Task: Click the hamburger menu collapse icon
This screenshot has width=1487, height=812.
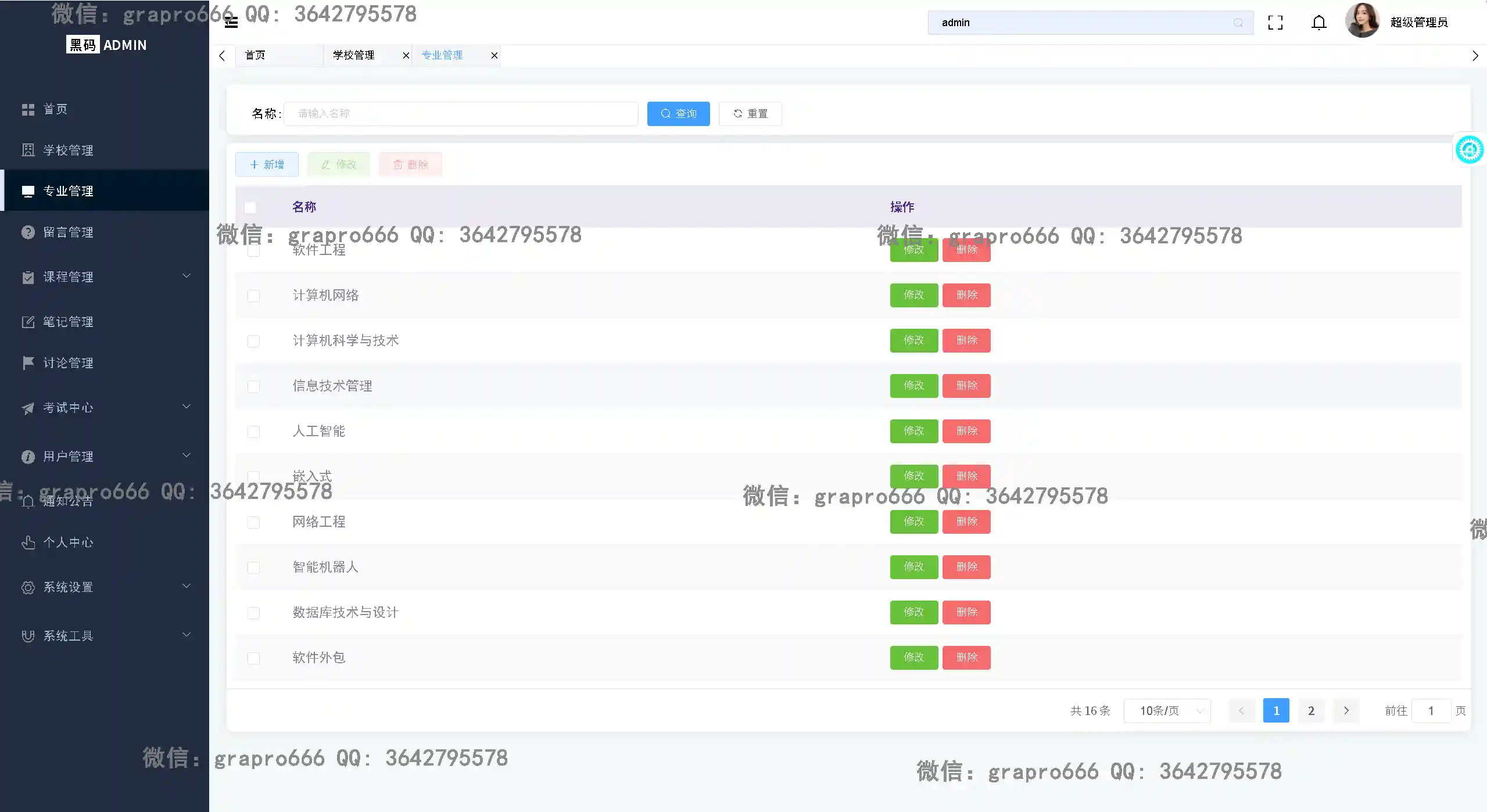Action: (x=231, y=23)
